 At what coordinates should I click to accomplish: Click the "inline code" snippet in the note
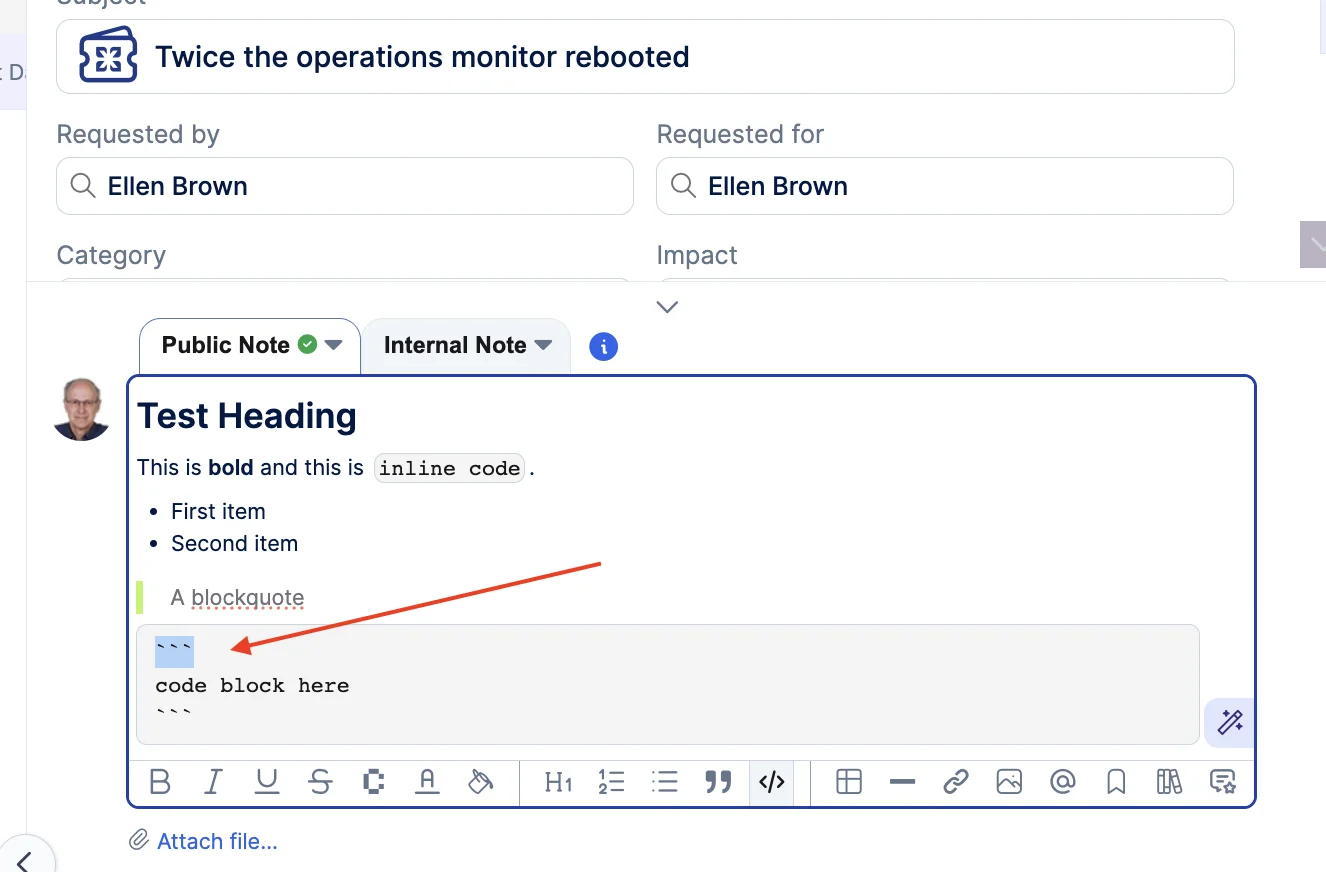point(450,468)
